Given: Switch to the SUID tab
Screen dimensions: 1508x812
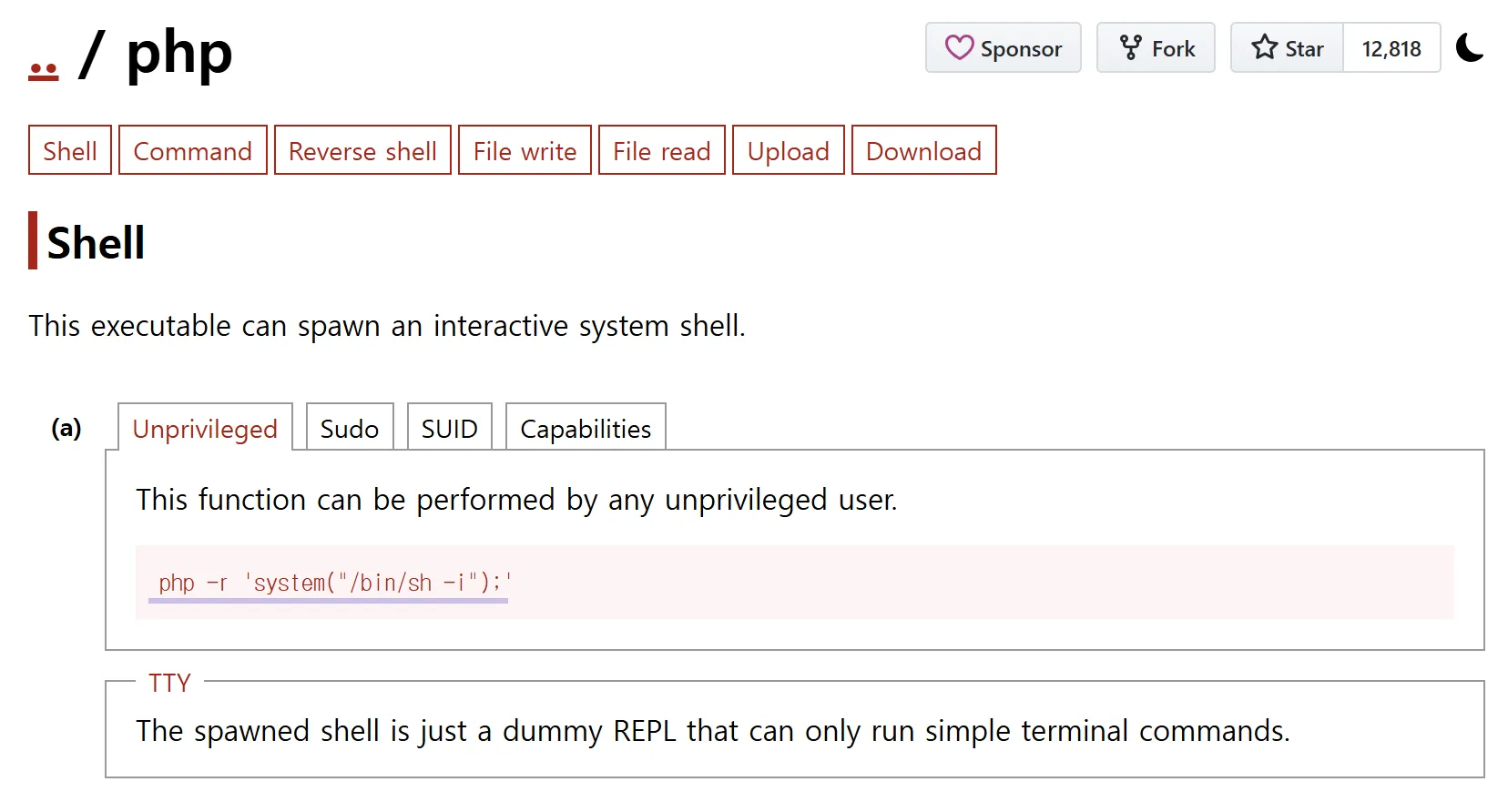Looking at the screenshot, I should pyautogui.click(x=450, y=428).
